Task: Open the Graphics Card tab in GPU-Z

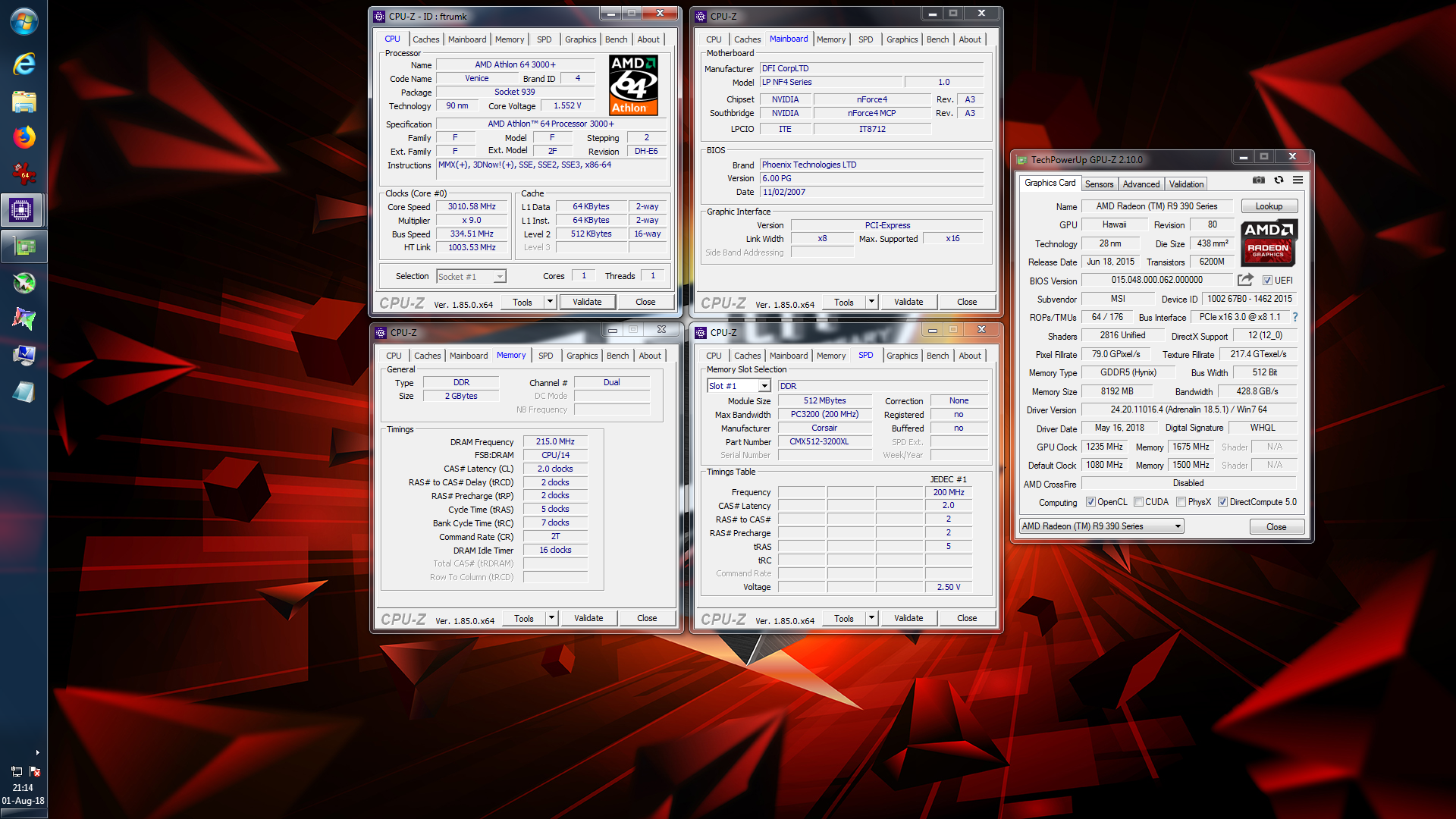Action: [x=1050, y=183]
